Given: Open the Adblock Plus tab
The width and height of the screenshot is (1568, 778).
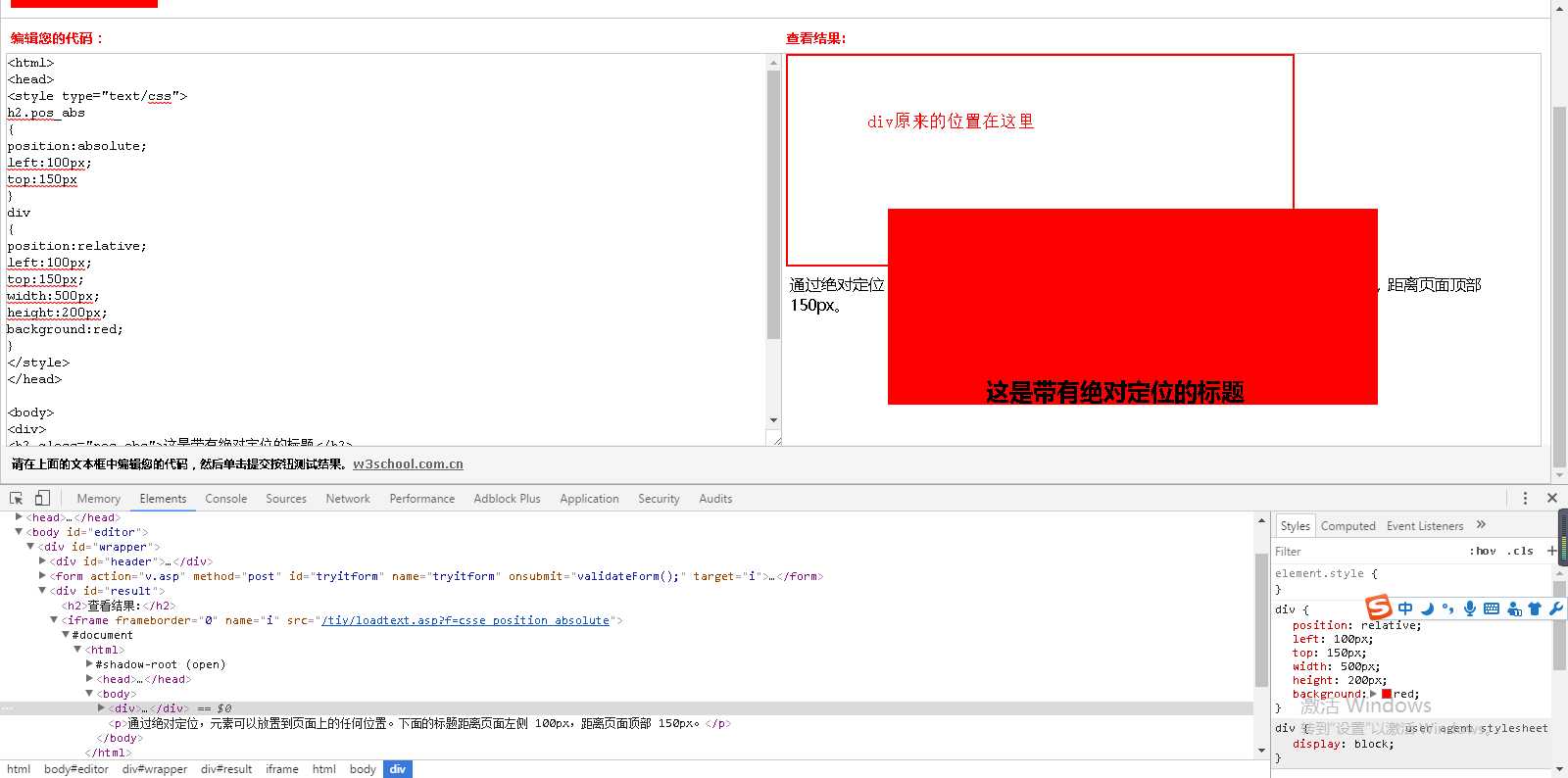Looking at the screenshot, I should [x=507, y=499].
